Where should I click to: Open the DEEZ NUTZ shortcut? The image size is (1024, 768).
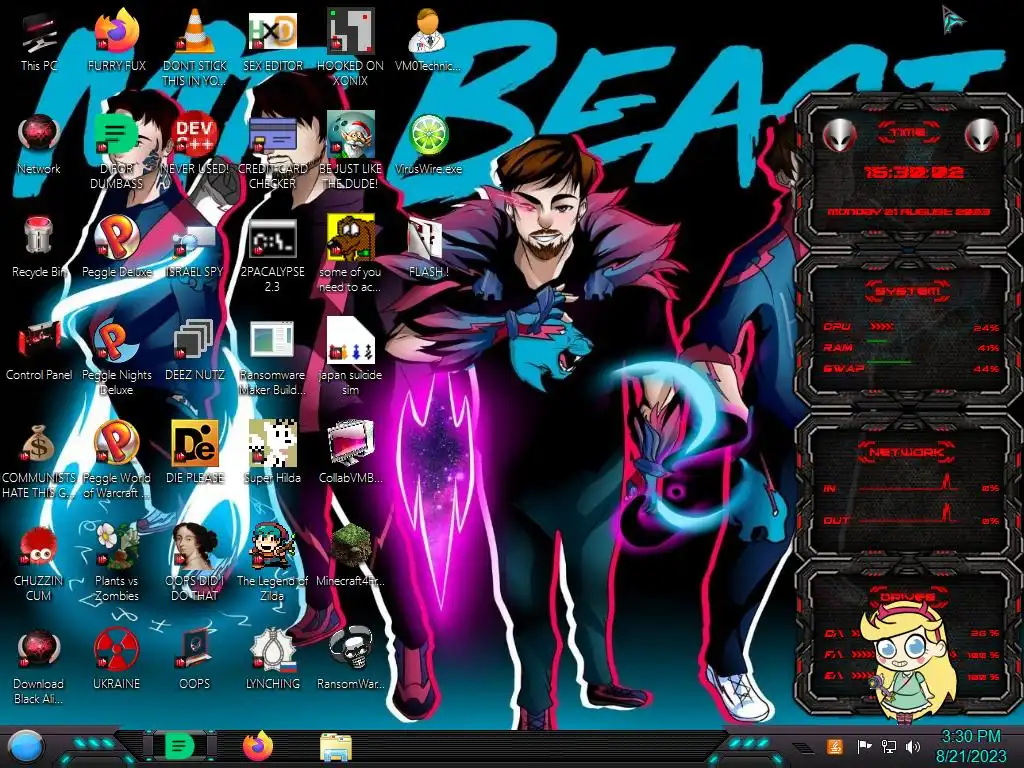(x=195, y=351)
